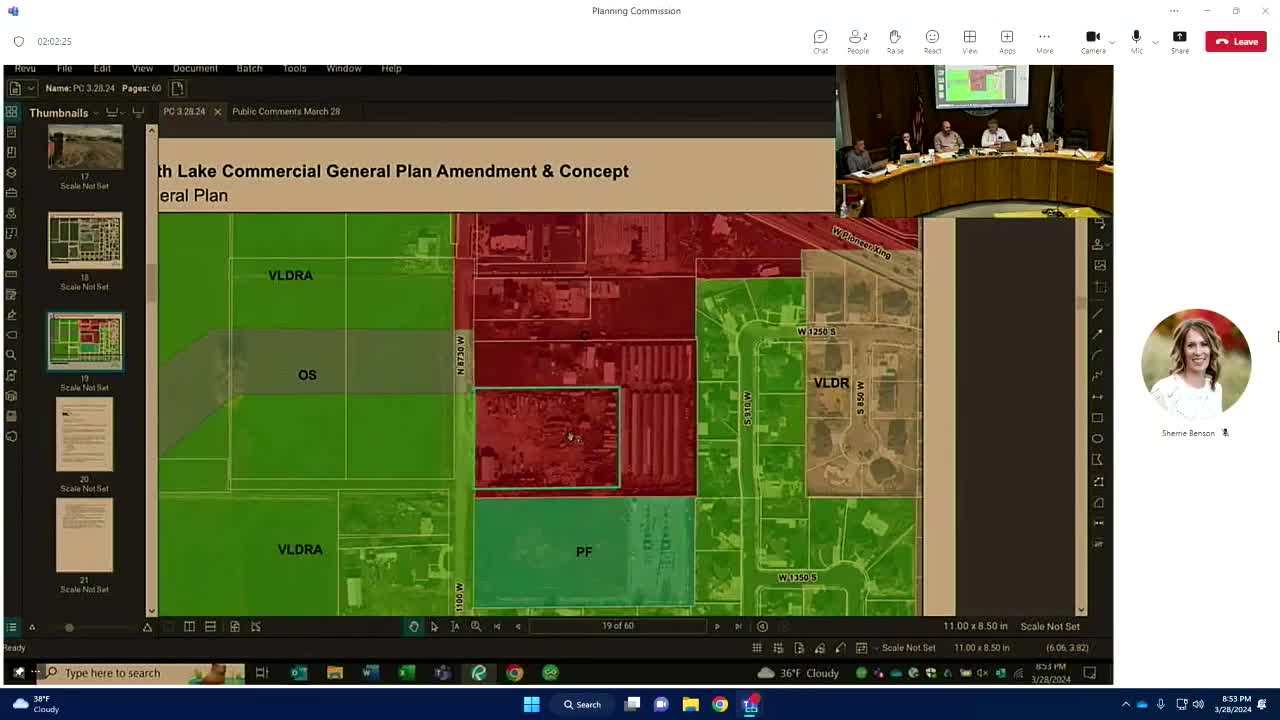Image resolution: width=1280 pixels, height=720 pixels.
Task: Select the Pan tool in the bottom toolbar
Action: click(414, 626)
